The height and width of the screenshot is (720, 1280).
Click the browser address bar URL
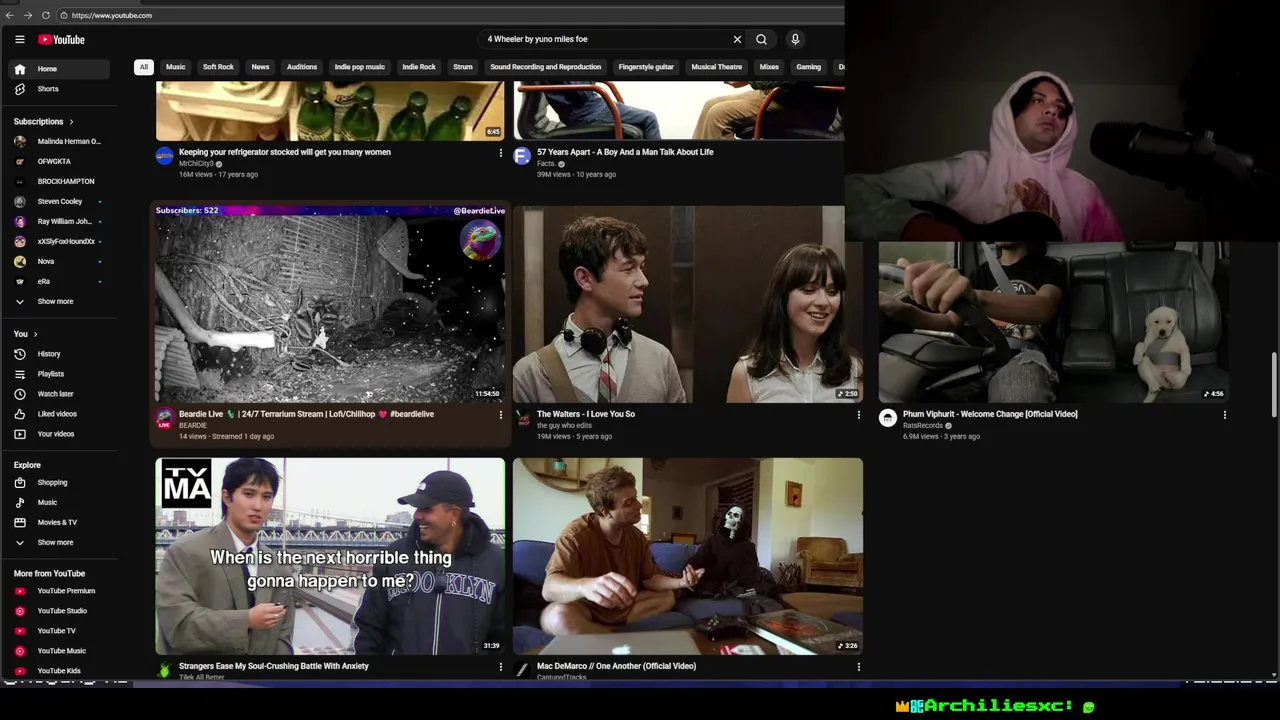(x=112, y=15)
